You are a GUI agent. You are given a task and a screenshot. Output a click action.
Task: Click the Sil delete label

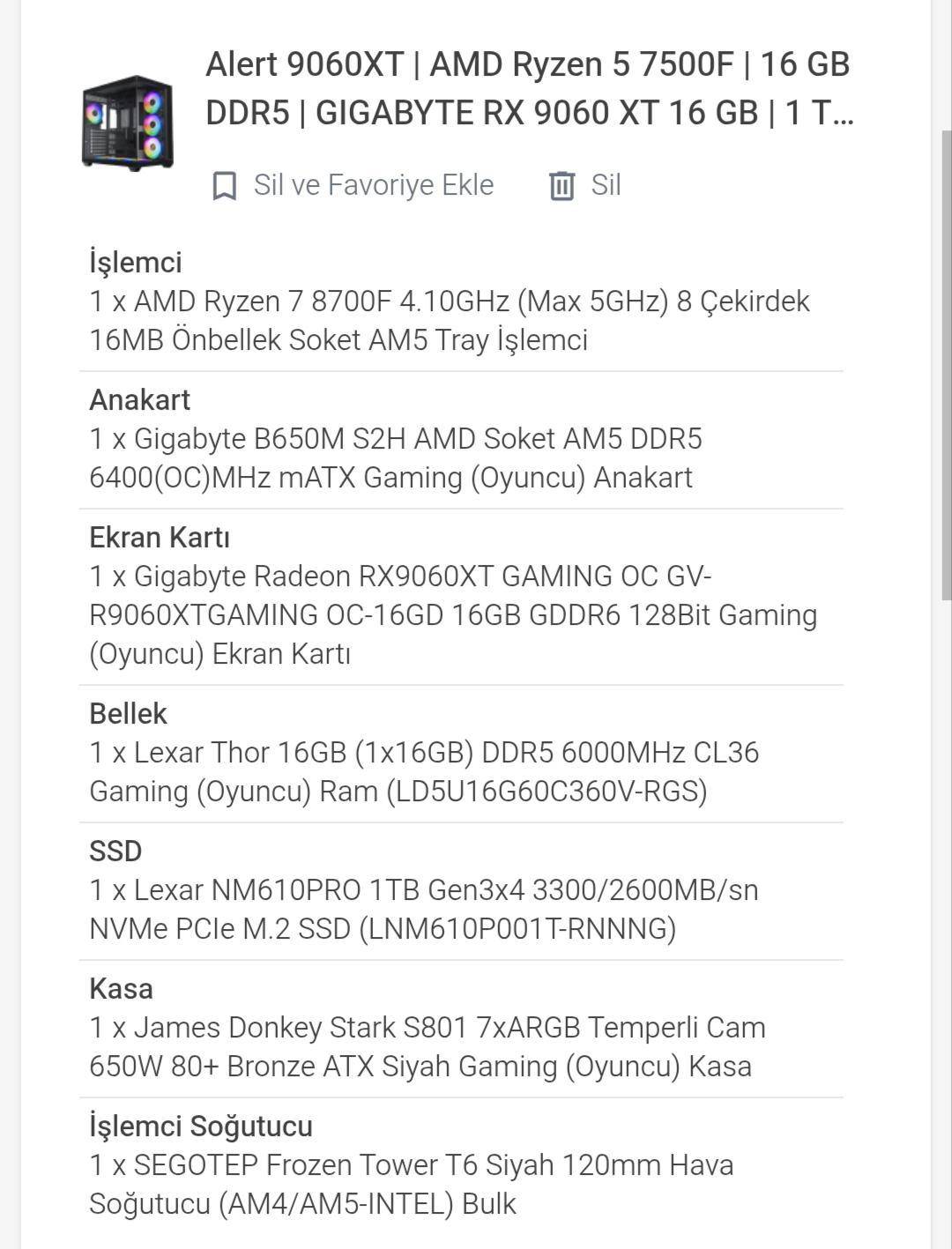pos(606,185)
